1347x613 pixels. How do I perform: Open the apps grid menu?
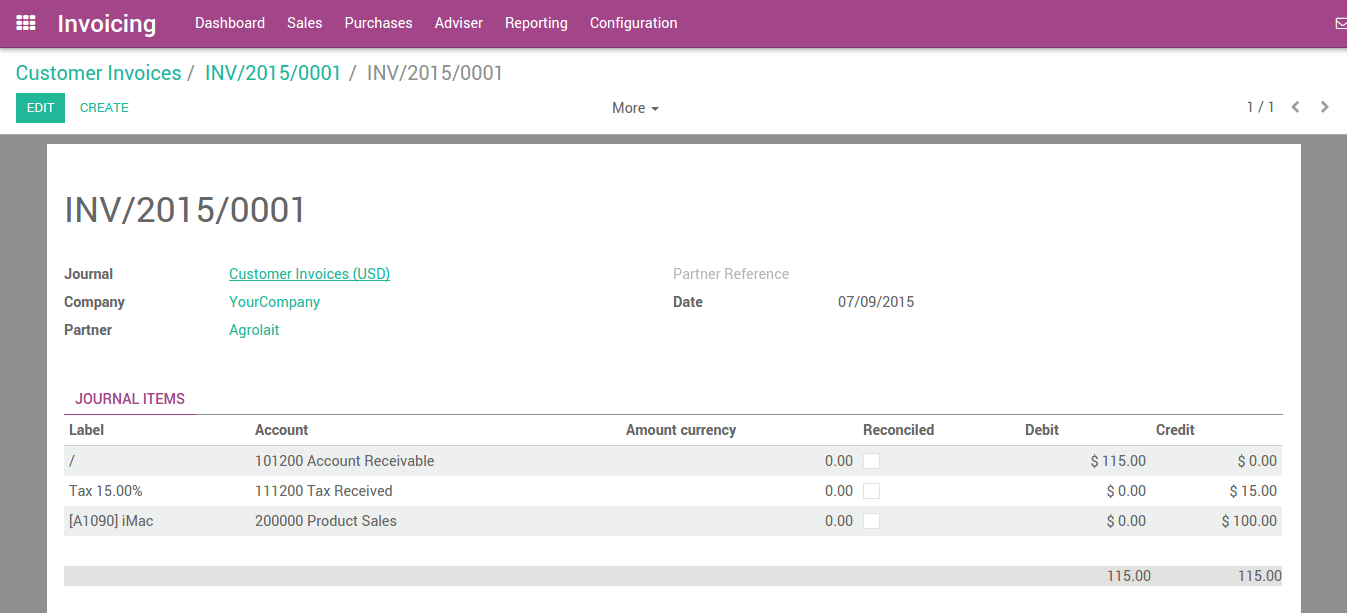point(25,23)
